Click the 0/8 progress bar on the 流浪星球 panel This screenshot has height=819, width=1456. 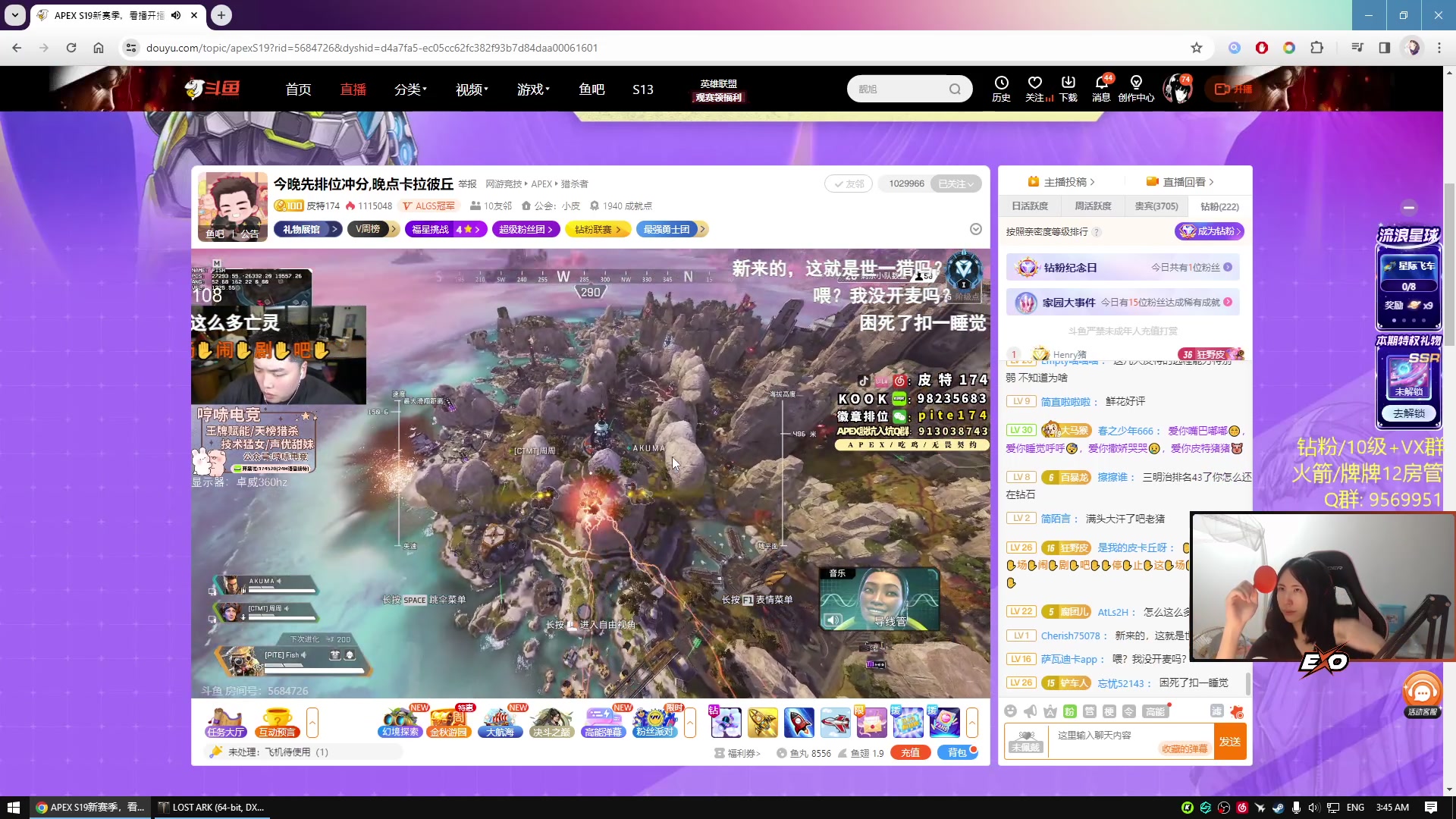click(1409, 286)
